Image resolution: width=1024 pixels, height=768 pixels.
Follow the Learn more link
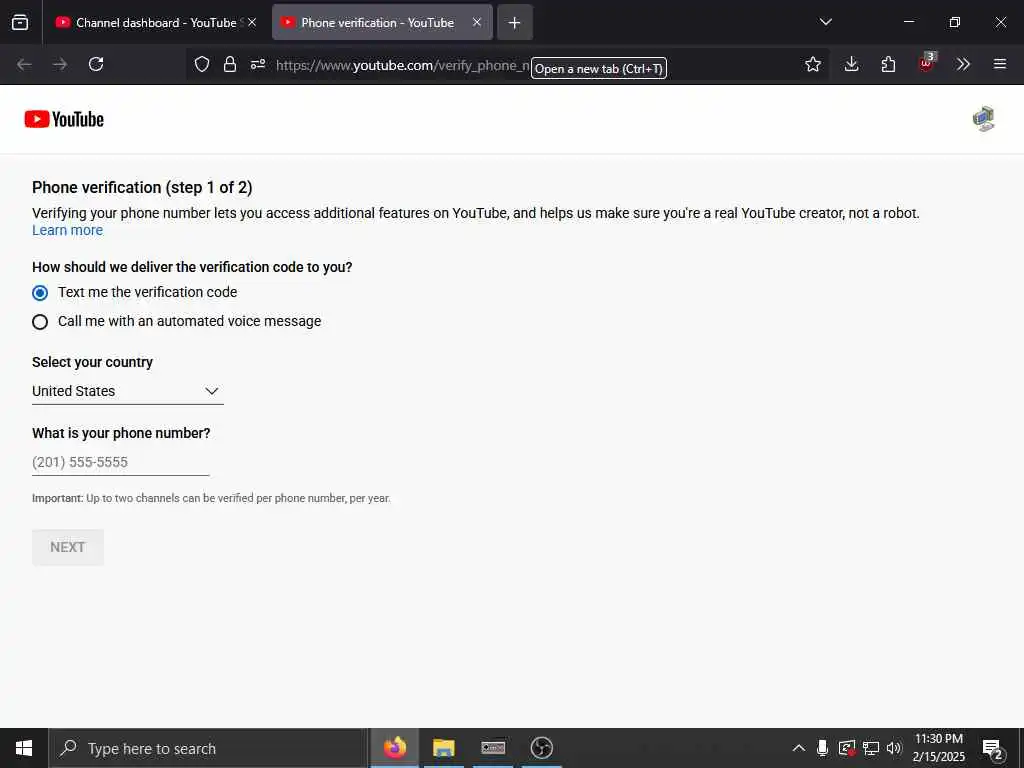pyautogui.click(x=67, y=231)
